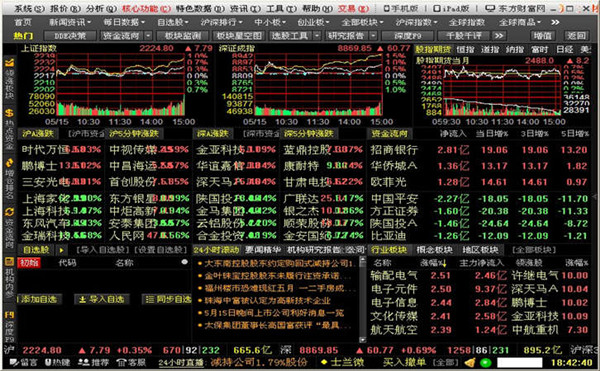Click the 热点资金 dollar sidebar icon
The image size is (600, 371).
coord(9,113)
